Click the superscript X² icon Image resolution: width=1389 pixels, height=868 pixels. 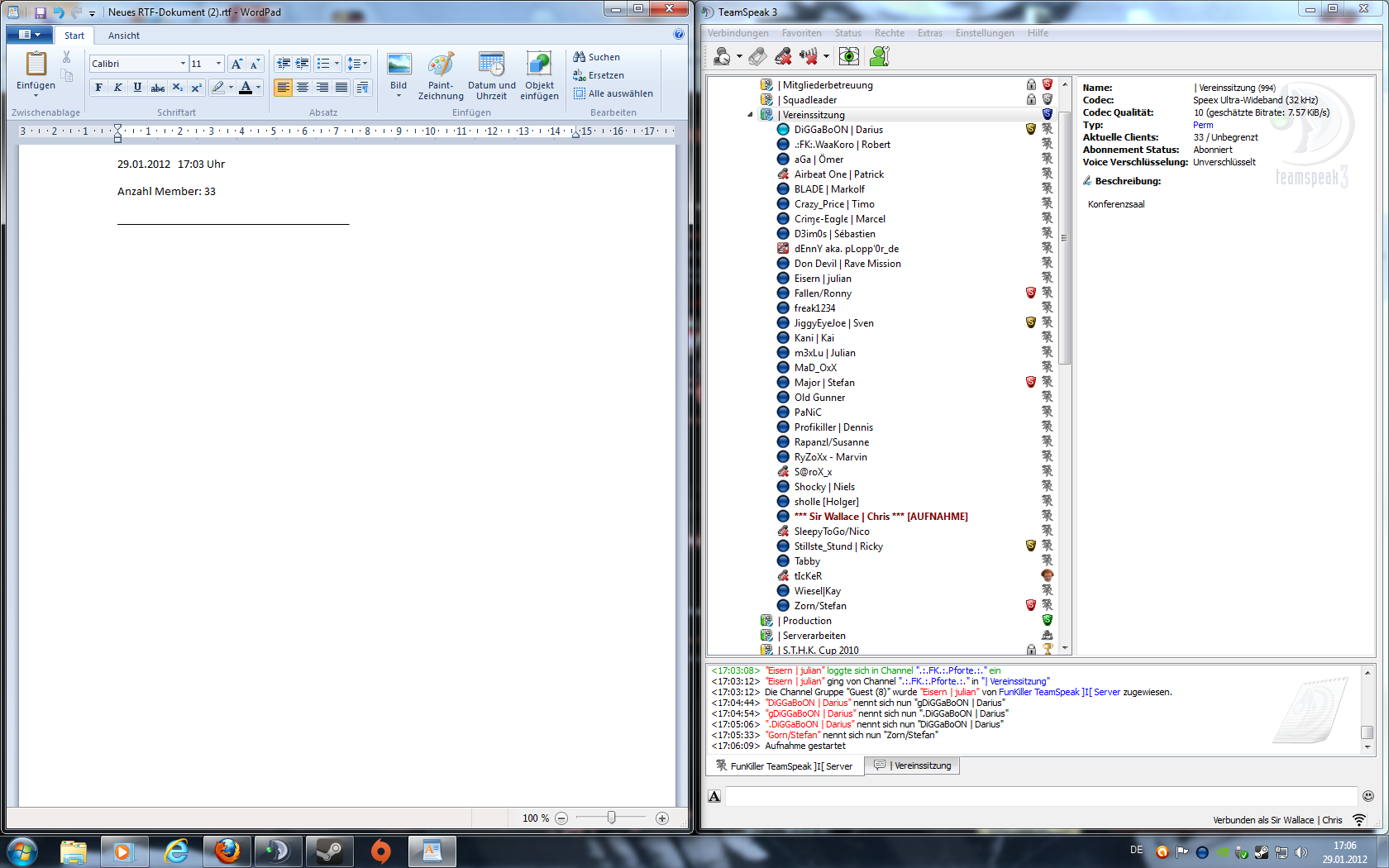(x=196, y=88)
